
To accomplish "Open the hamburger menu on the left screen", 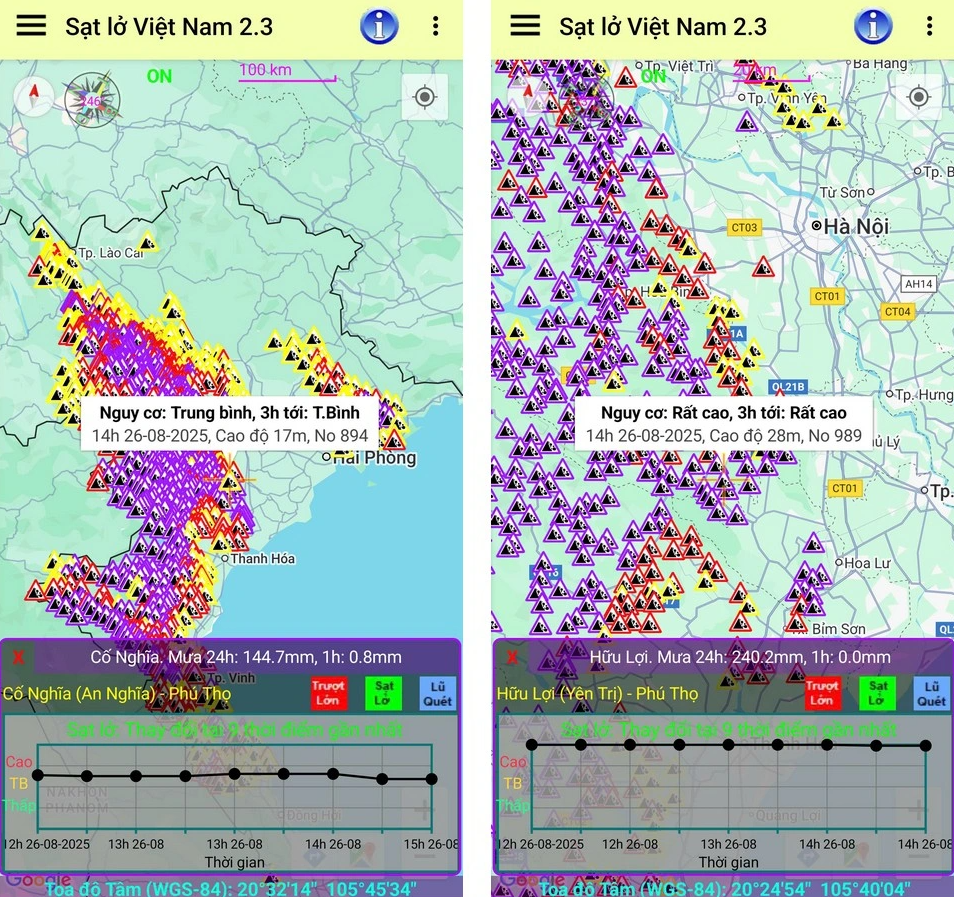I will click(31, 26).
